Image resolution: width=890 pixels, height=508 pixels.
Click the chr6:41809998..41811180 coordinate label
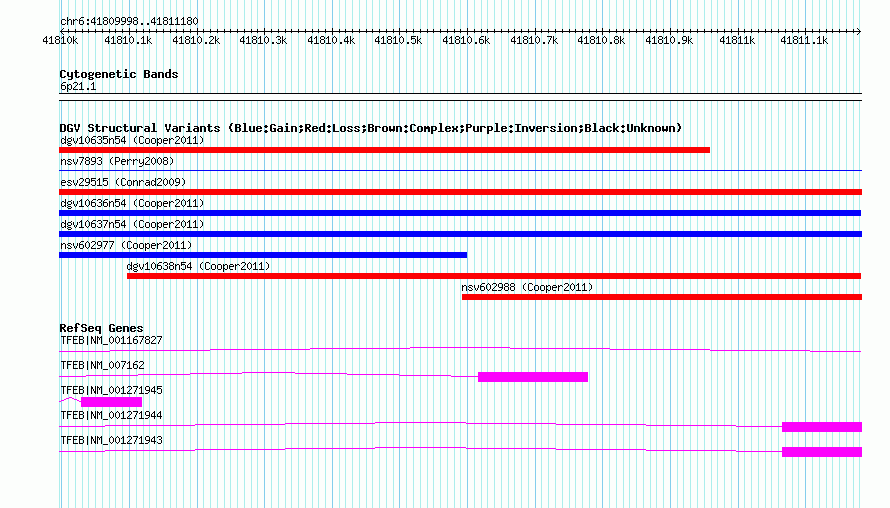click(x=129, y=21)
